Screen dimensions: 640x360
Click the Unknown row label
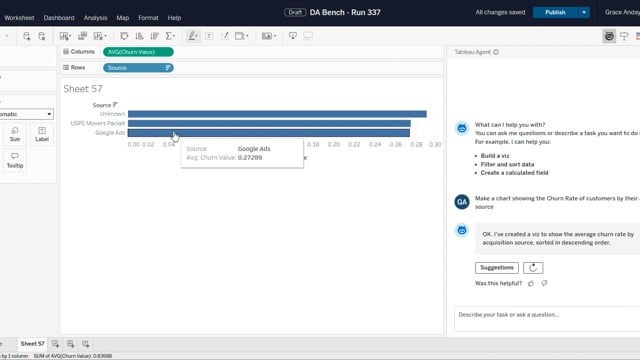point(112,114)
